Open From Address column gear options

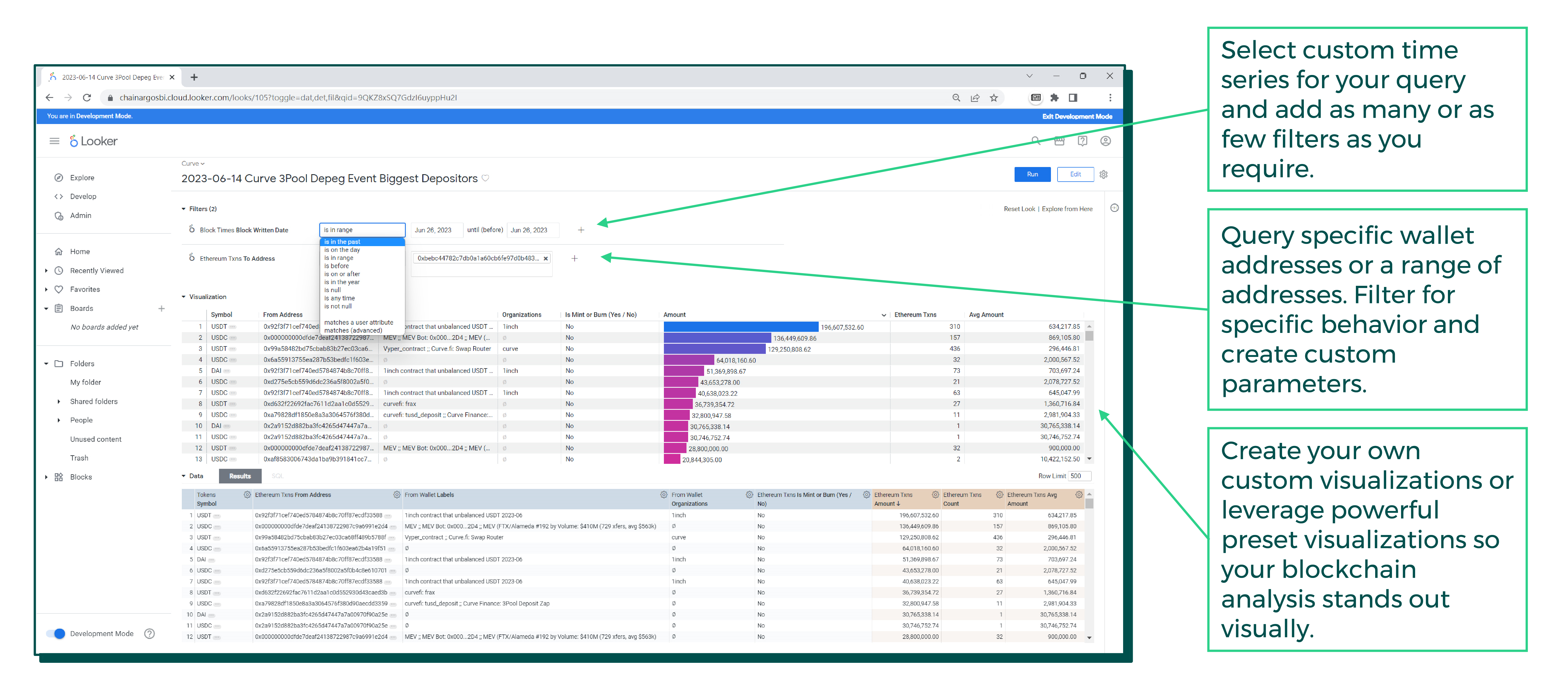397,495
